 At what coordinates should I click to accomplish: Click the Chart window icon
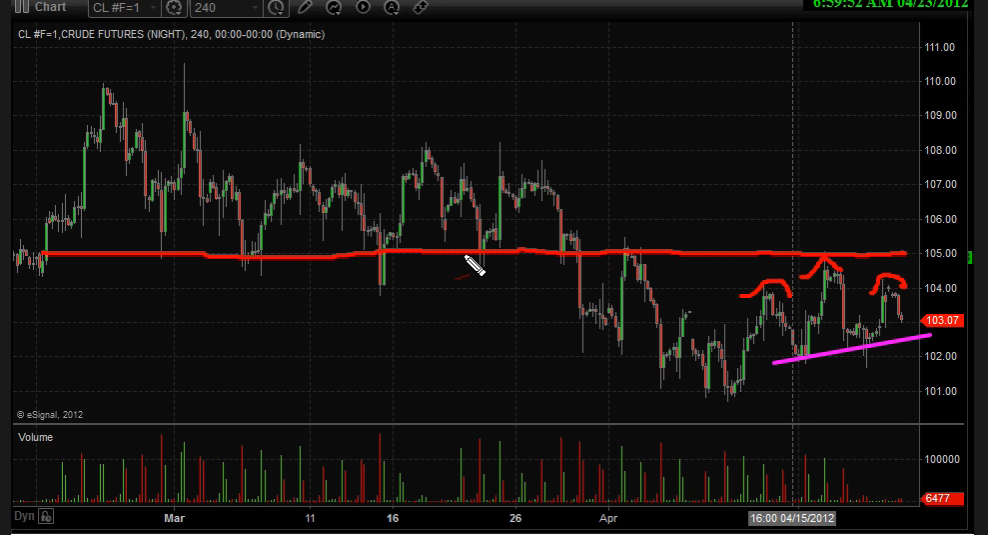click(18, 7)
